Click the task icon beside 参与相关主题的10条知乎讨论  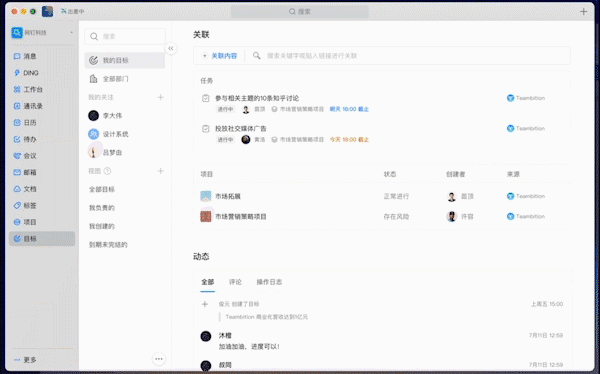click(x=205, y=98)
